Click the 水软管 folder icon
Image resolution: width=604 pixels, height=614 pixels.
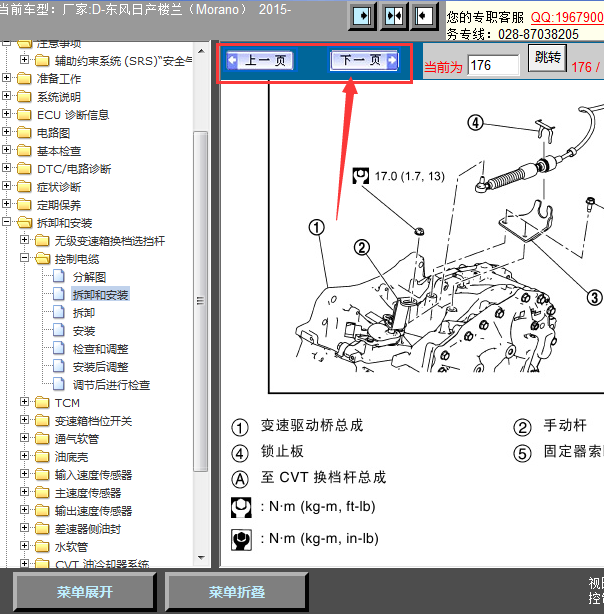point(42,547)
